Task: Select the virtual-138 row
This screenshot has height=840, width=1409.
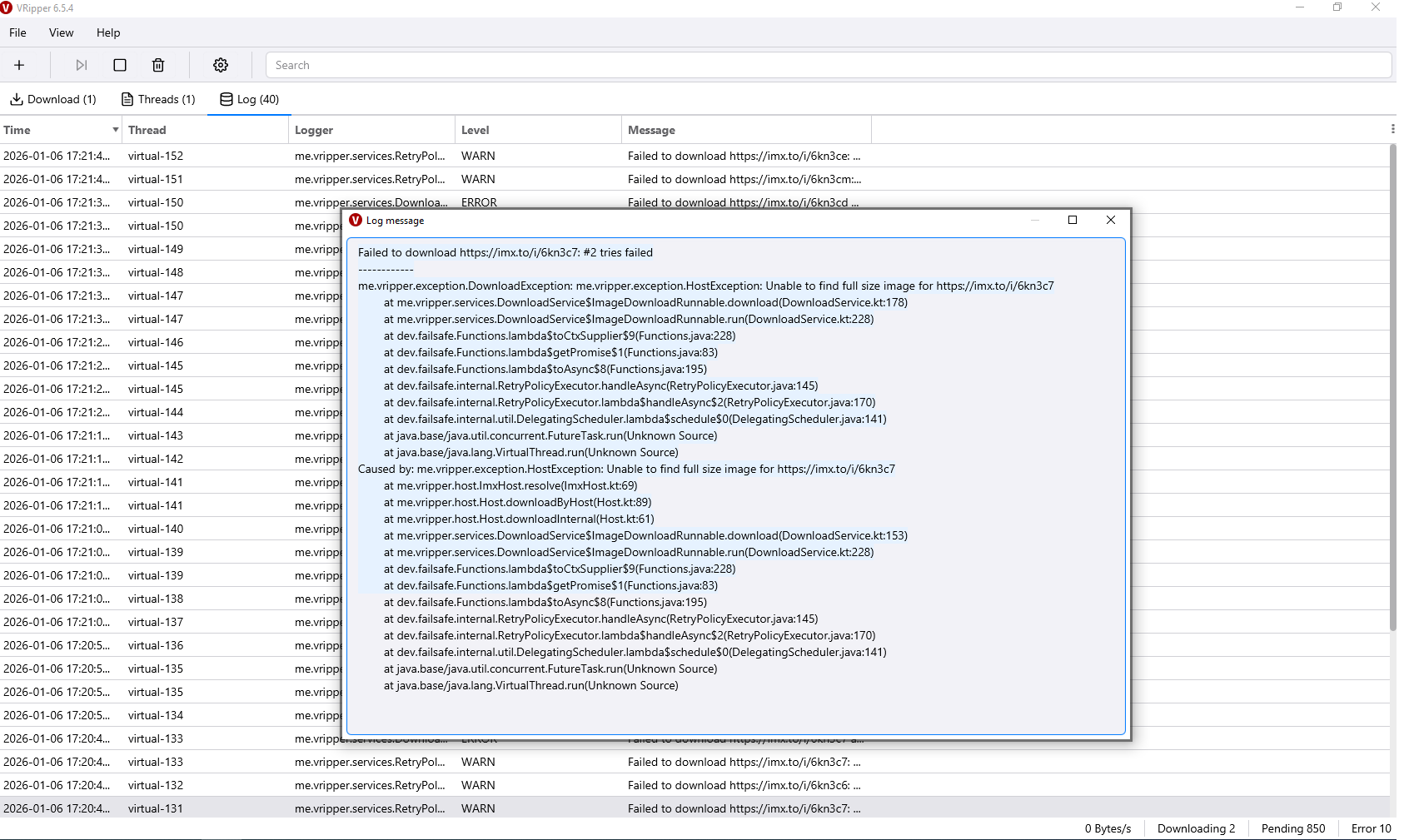Action: (x=171, y=599)
